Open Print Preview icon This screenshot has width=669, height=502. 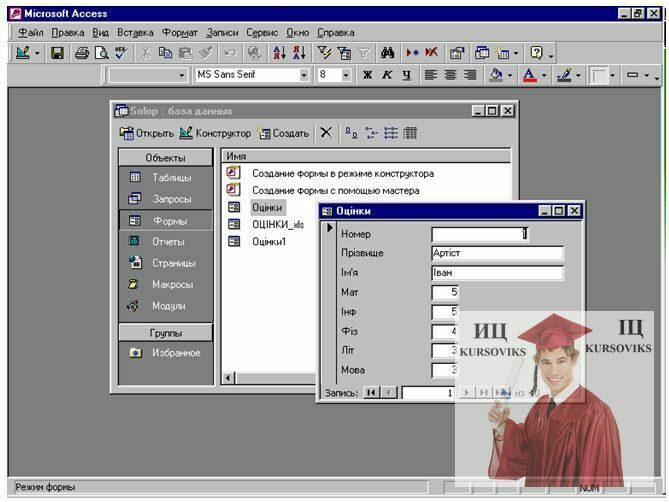click(102, 53)
